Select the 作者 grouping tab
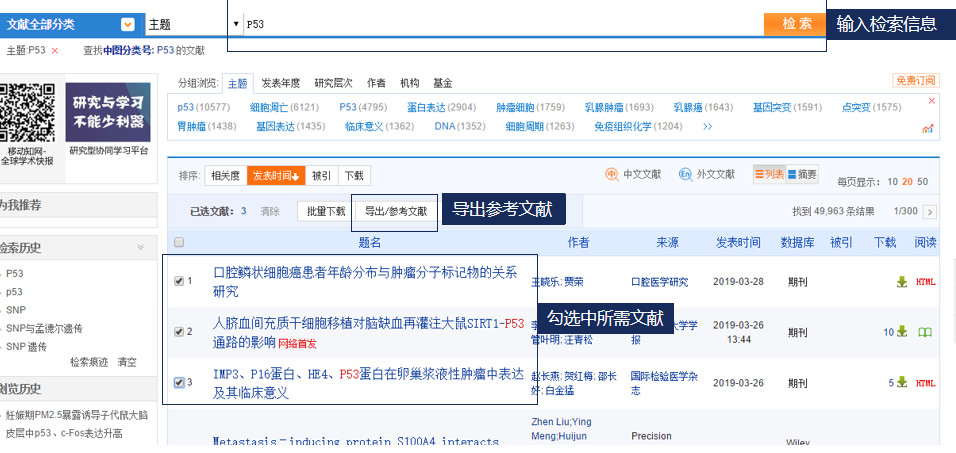Screen dimensions: 956x453 376,83
